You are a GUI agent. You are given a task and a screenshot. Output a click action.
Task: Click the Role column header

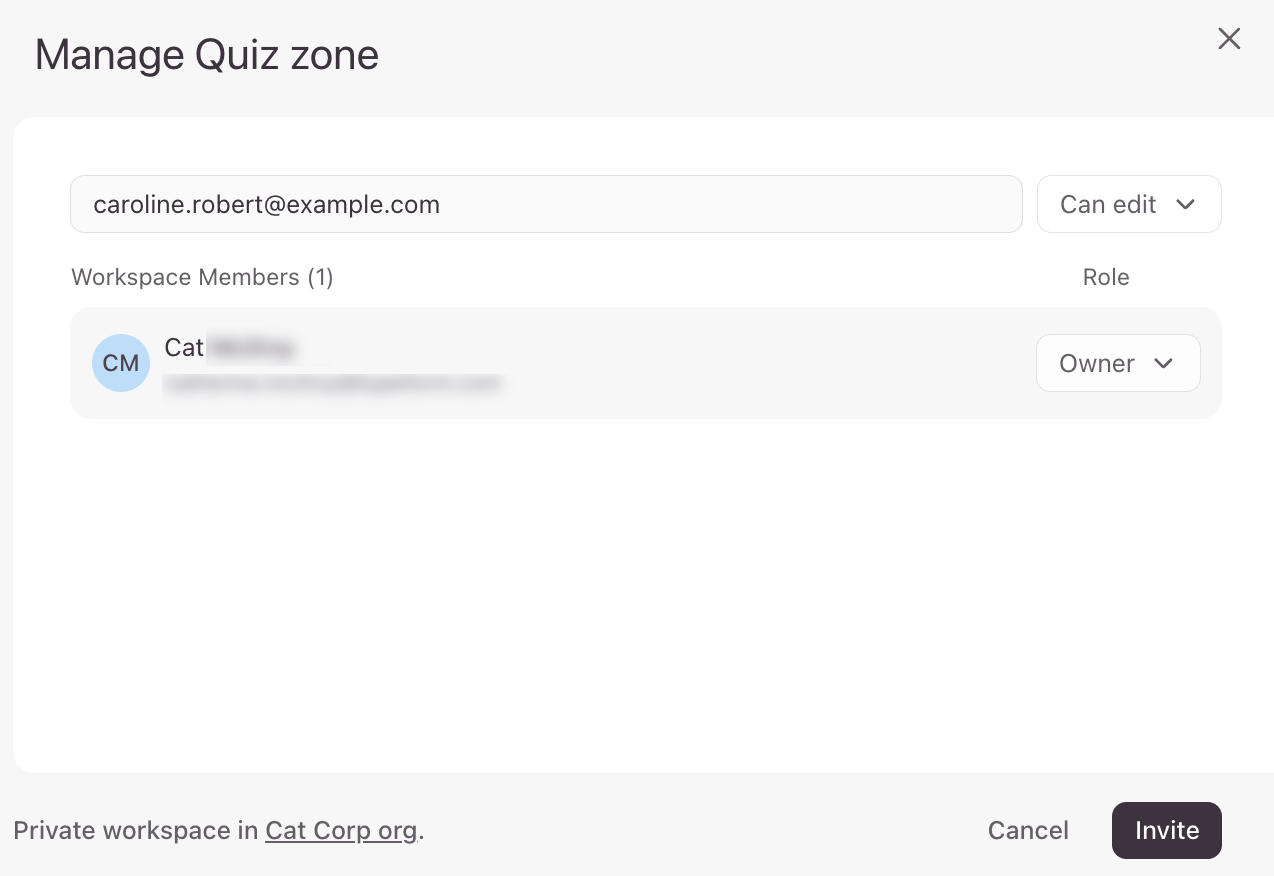pyautogui.click(x=1105, y=277)
